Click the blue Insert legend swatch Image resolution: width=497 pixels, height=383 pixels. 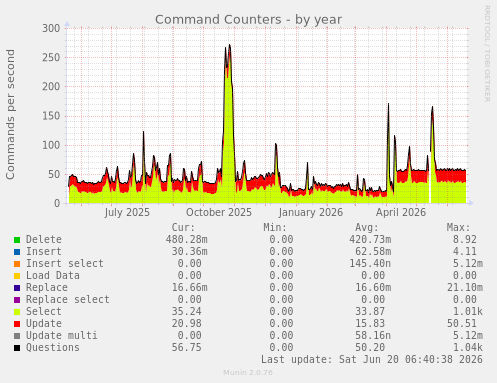point(17,252)
